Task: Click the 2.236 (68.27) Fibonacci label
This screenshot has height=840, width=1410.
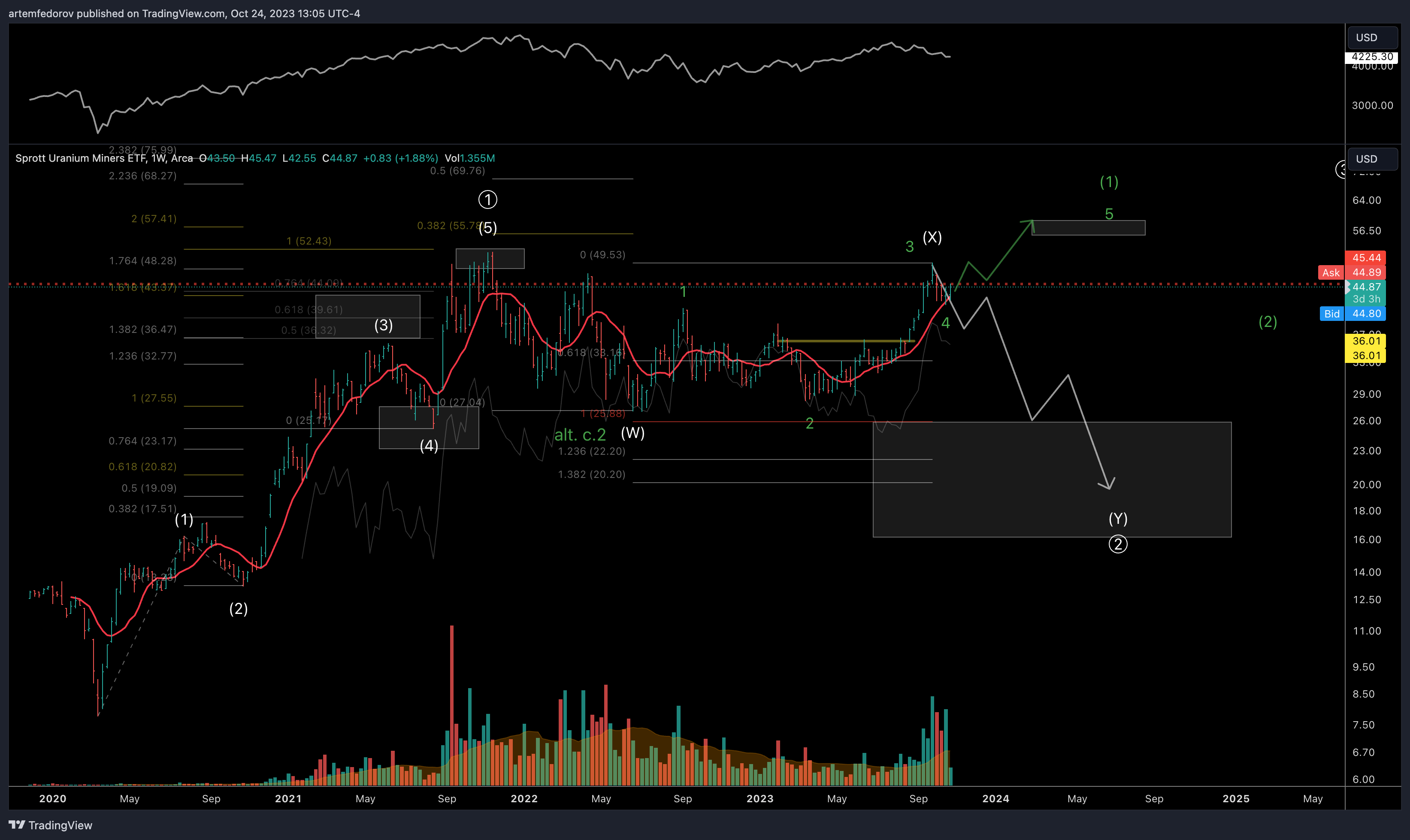Action: 142,176
